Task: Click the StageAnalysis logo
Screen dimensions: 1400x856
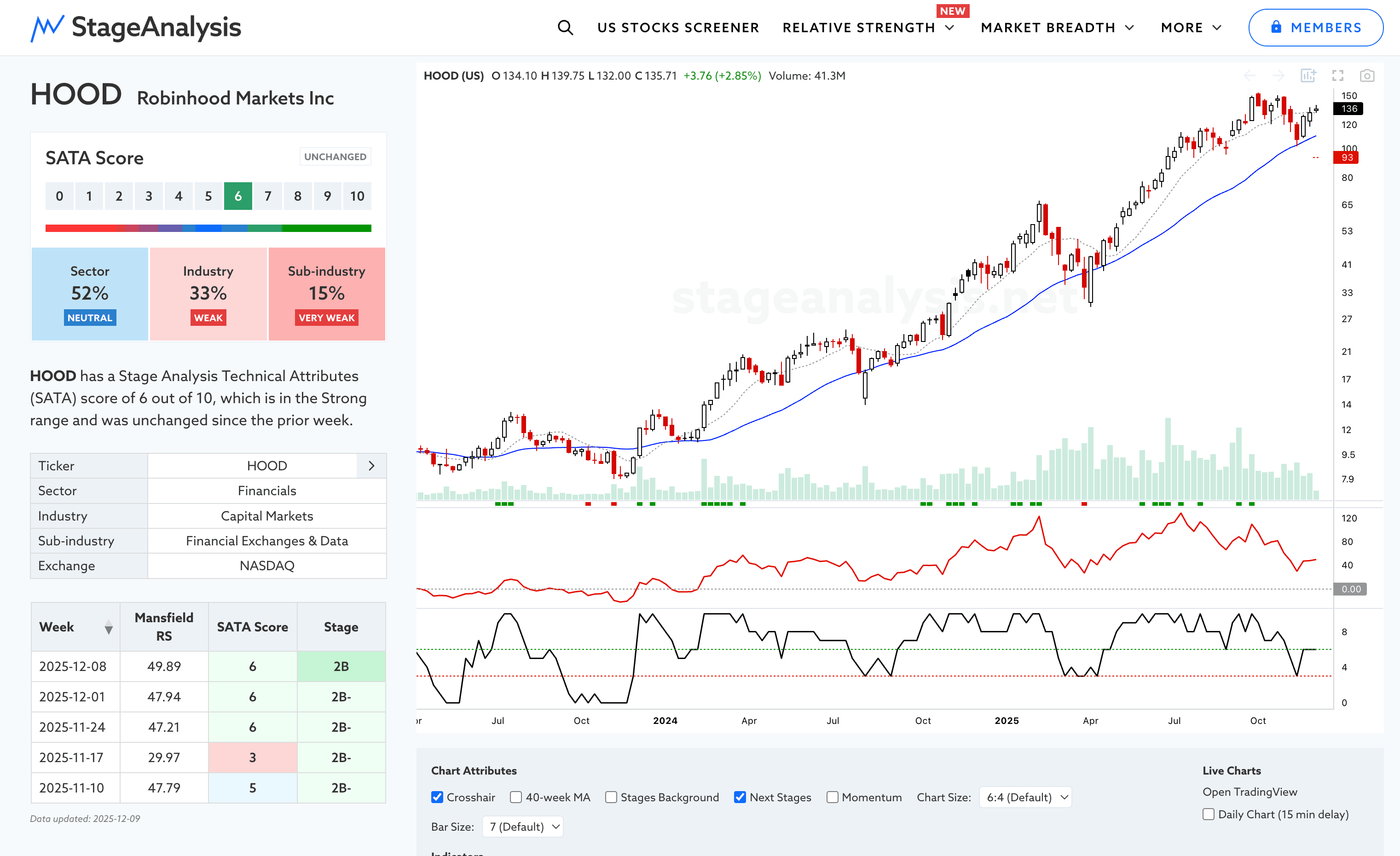Action: pos(136,27)
